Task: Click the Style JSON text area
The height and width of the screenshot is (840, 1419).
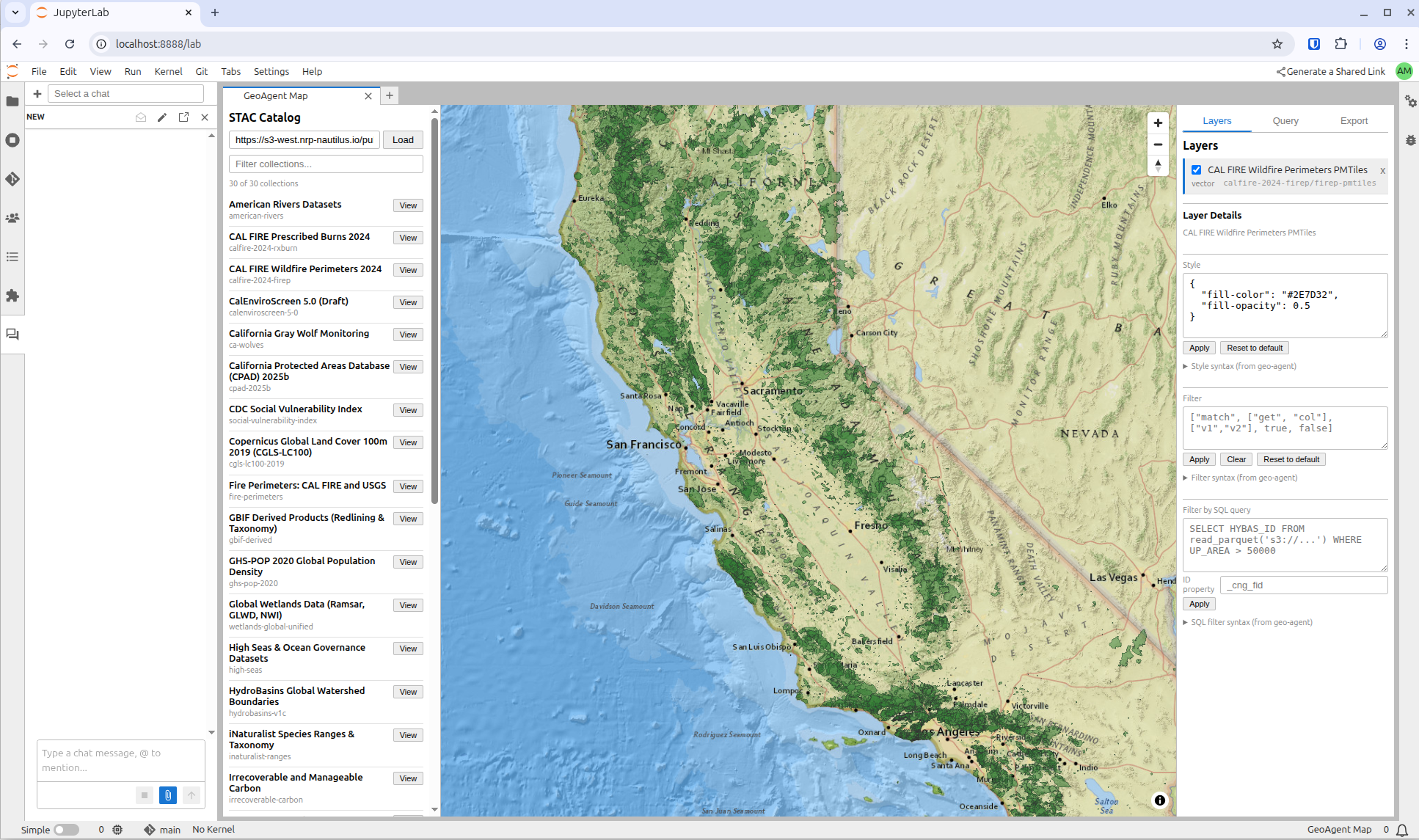Action: point(1285,305)
